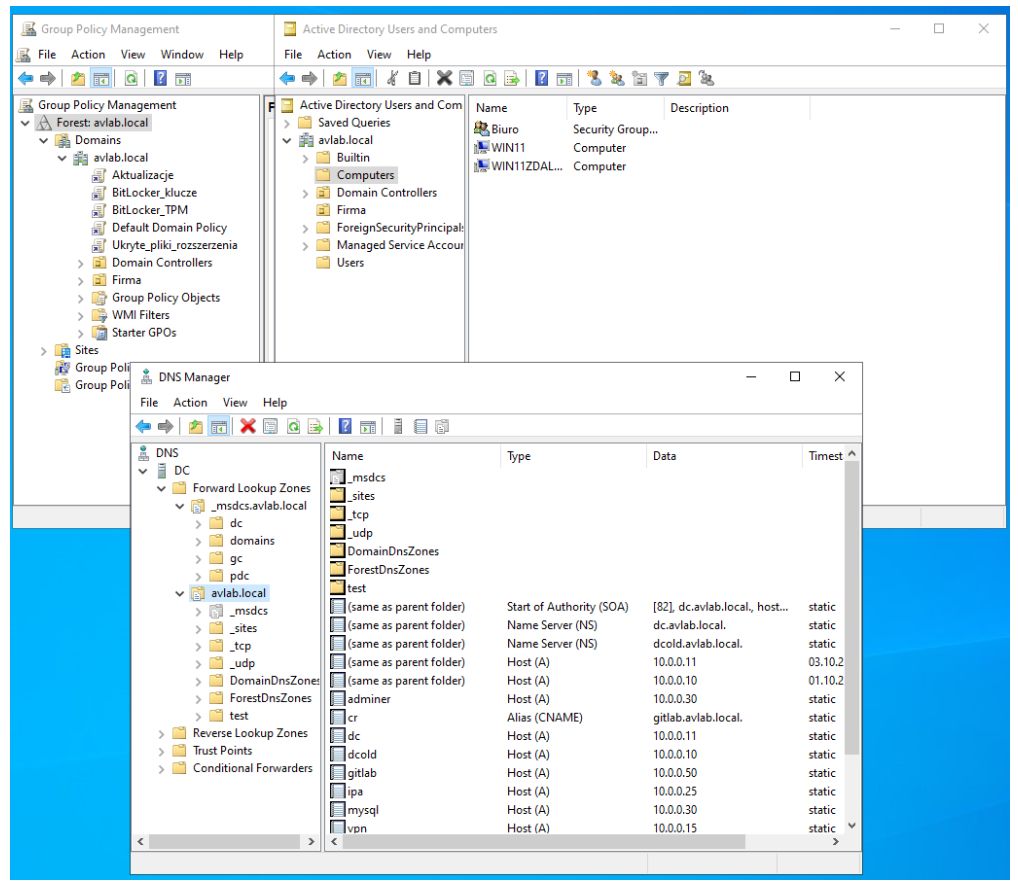The height and width of the screenshot is (888, 1018).
Task: Click the Help icon in DNS Manager toolbar
Action: pyautogui.click(x=345, y=427)
